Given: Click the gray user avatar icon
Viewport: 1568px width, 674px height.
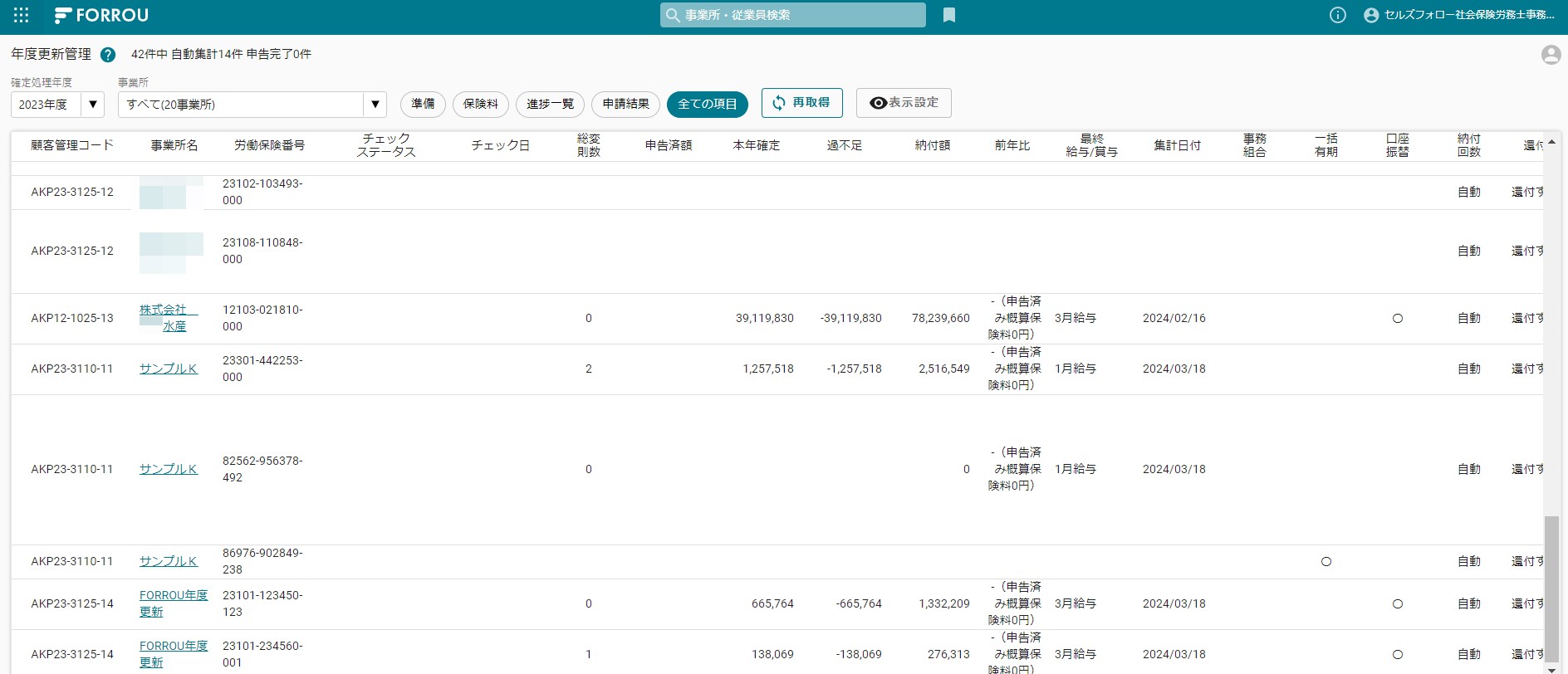Looking at the screenshot, I should 1551,55.
